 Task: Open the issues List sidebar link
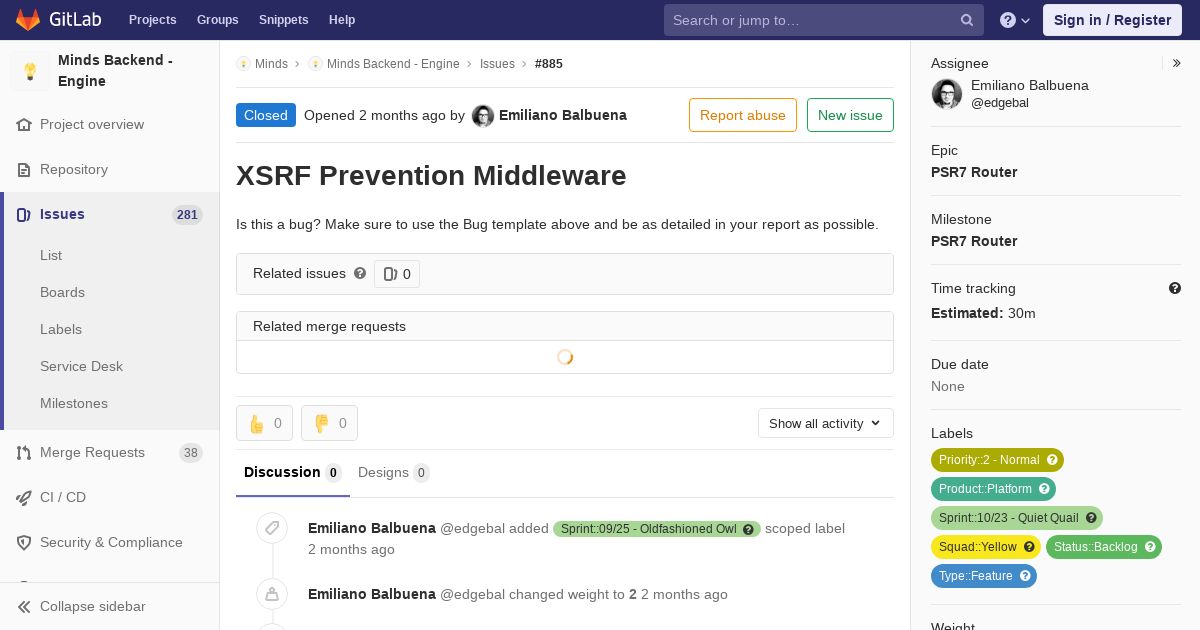51,255
